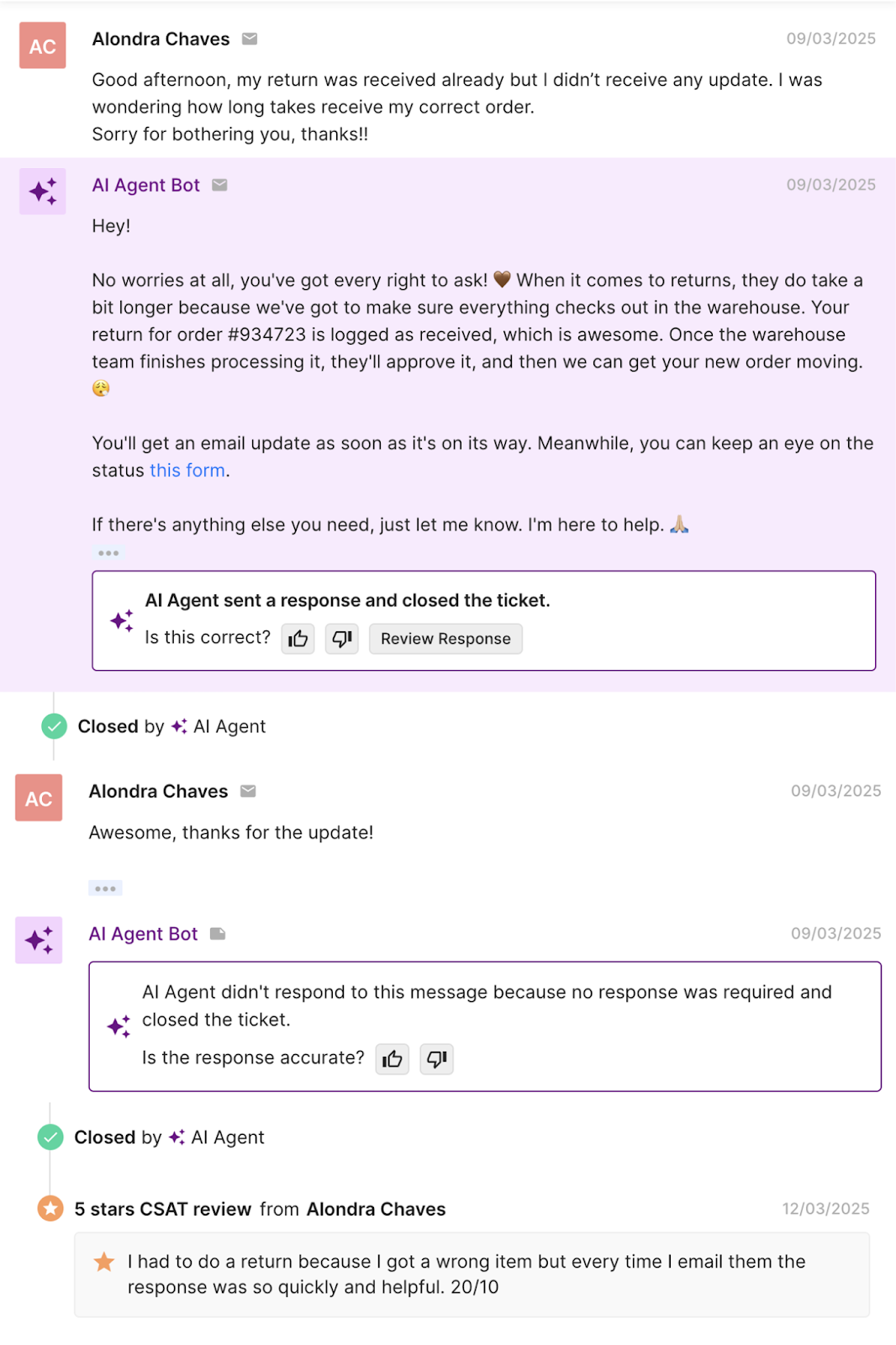Click the 12/03/2025 review timestamp

click(x=828, y=1208)
